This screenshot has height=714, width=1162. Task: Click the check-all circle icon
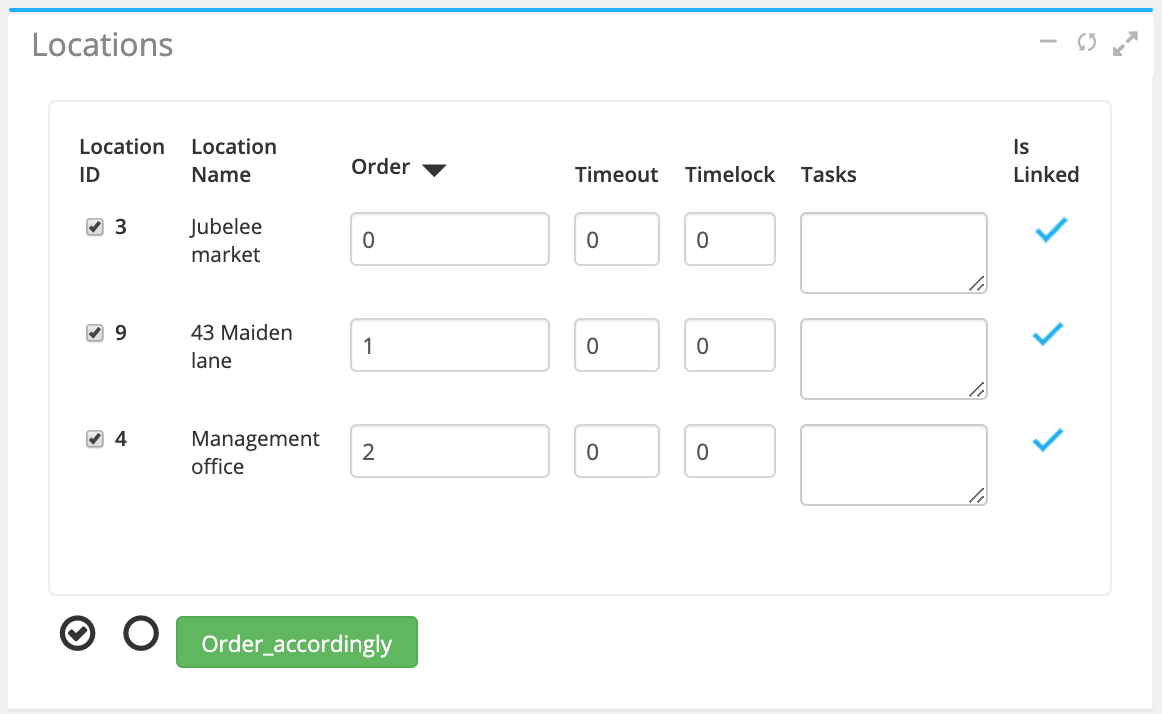(78, 633)
